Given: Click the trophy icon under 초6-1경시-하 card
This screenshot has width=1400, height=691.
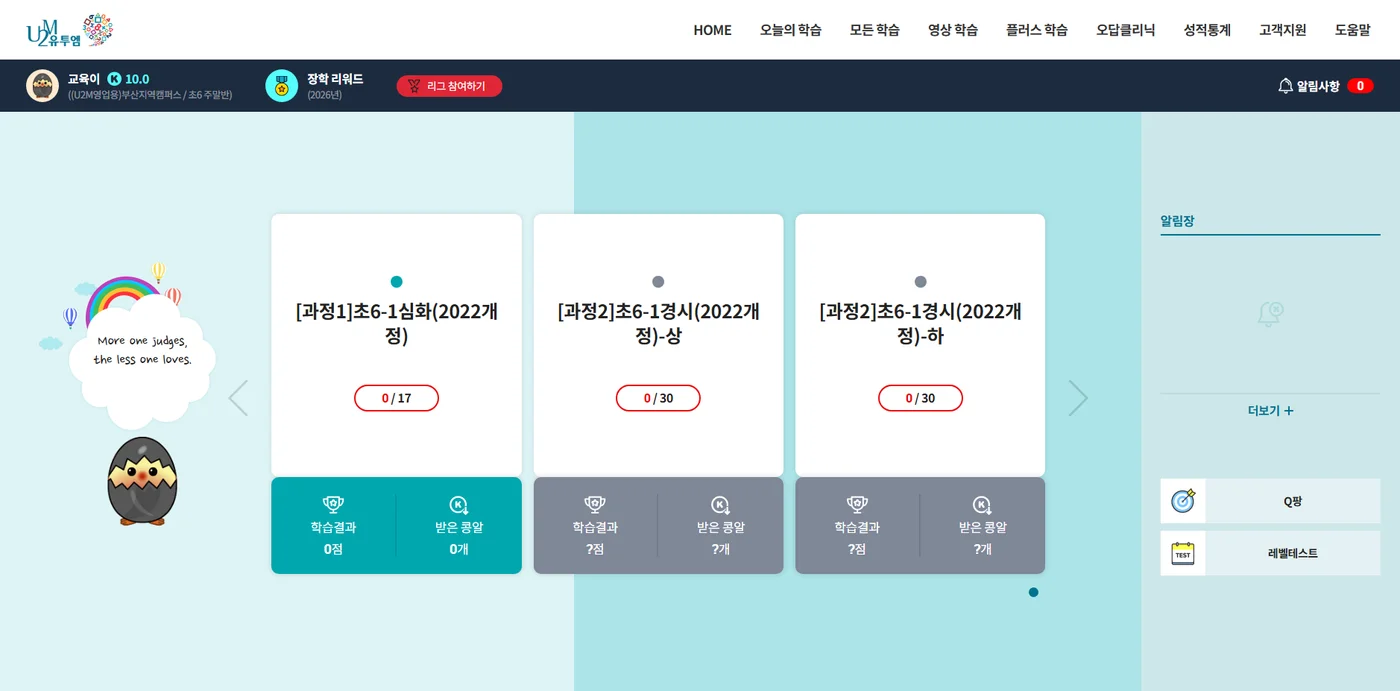Looking at the screenshot, I should [857, 505].
